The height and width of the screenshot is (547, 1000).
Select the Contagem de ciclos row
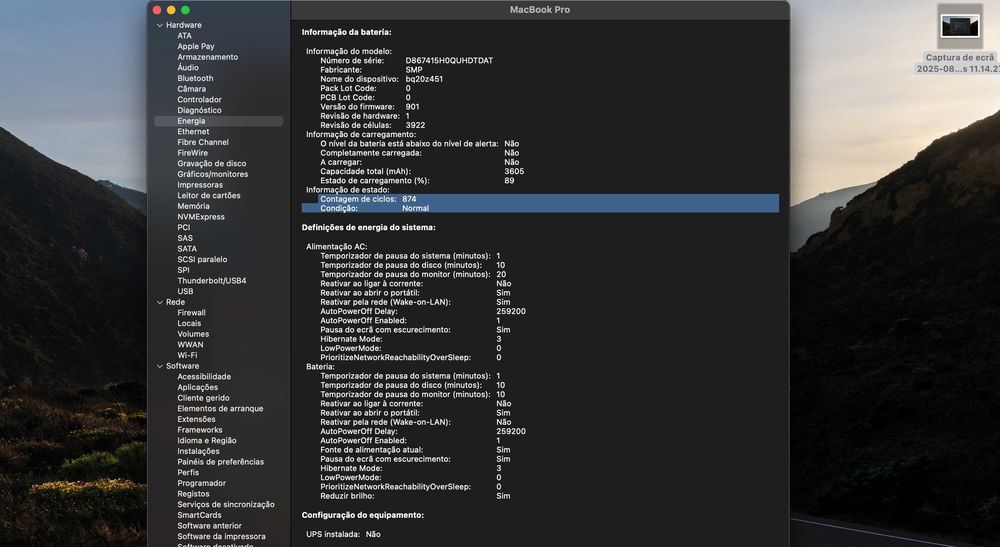540,199
